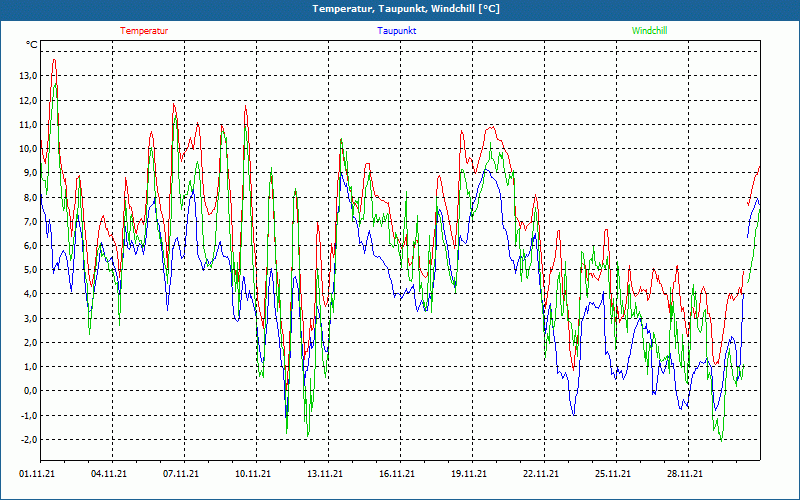Click the 11,0 y-axis value

[28, 124]
